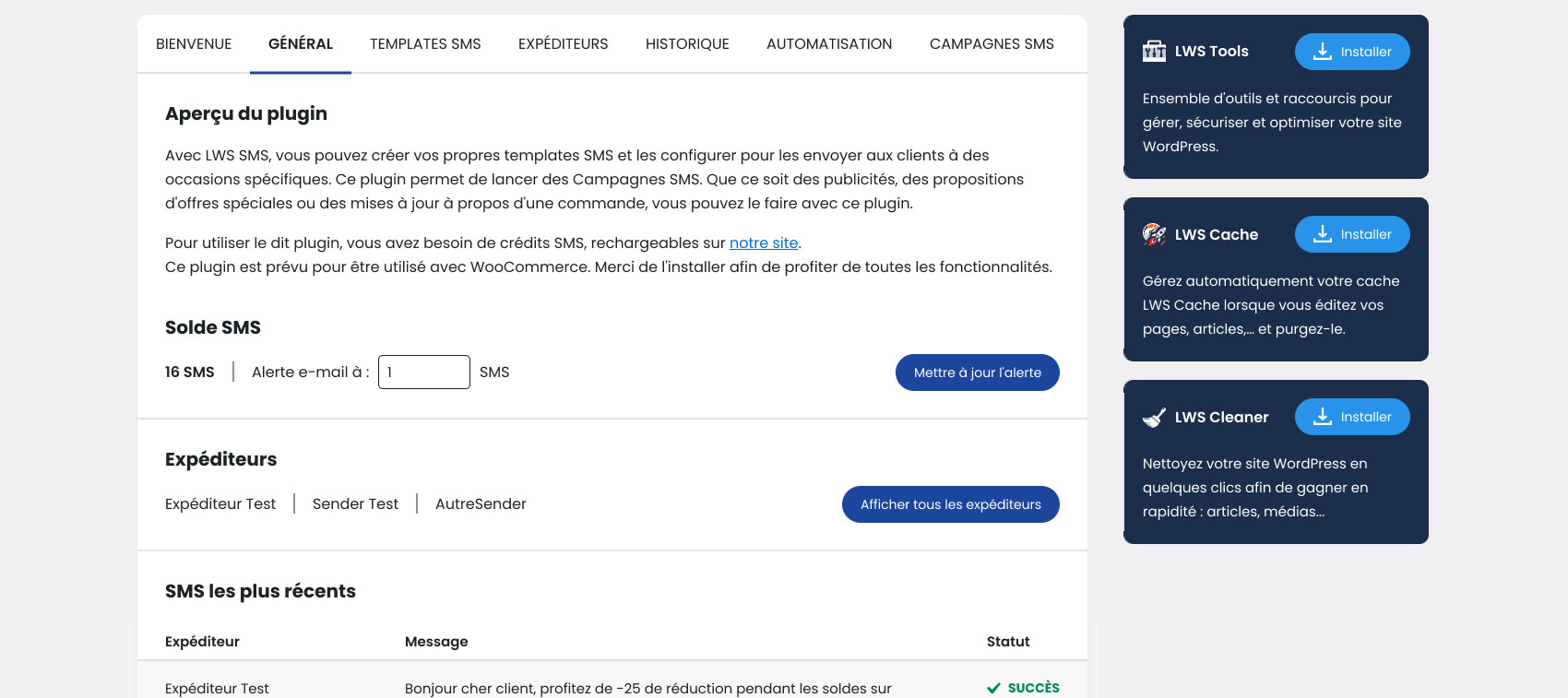
Task: Open the Automatisation tab
Action: coord(829,44)
